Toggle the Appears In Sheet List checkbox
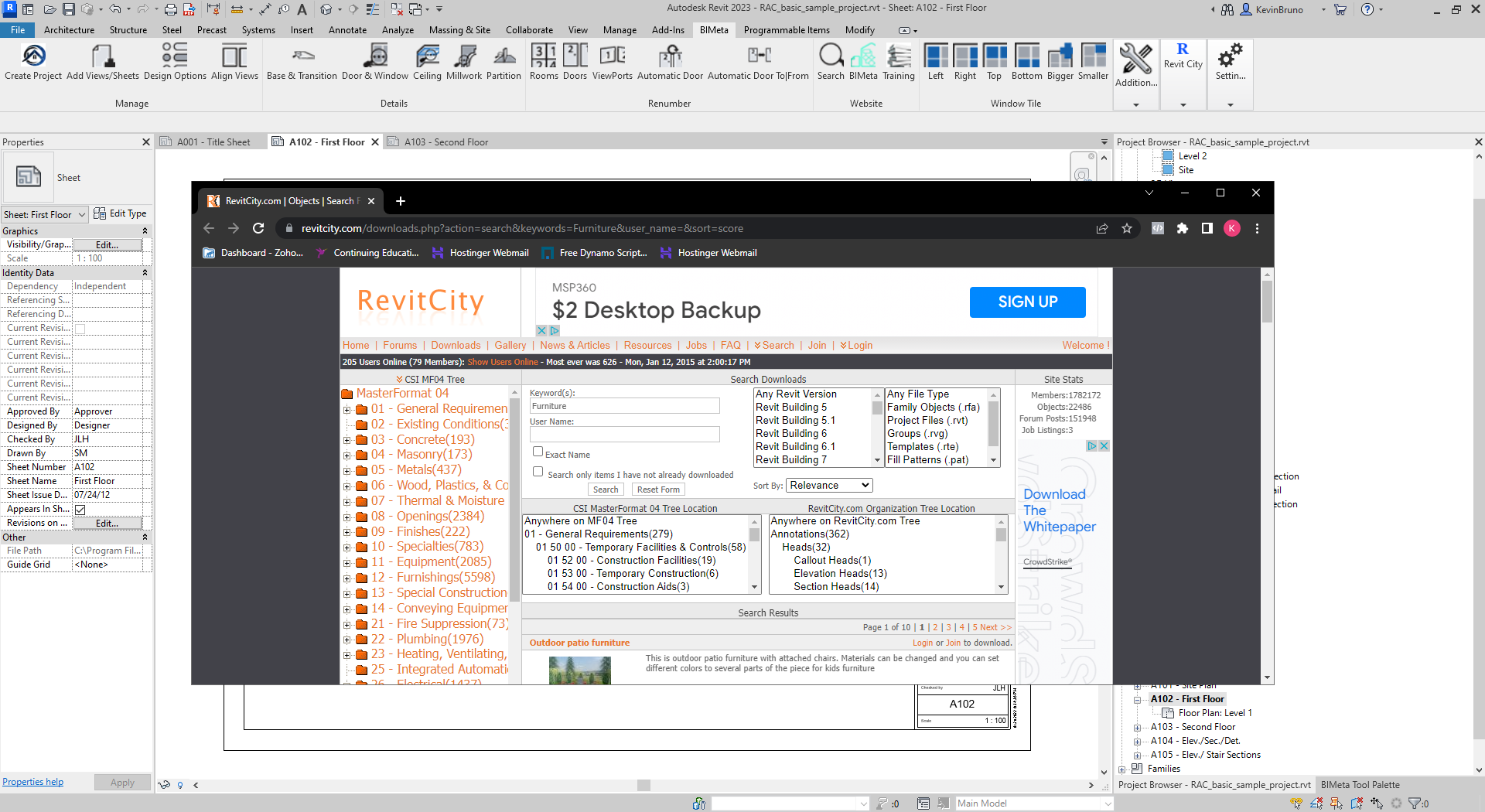1485x812 pixels. click(x=80, y=510)
